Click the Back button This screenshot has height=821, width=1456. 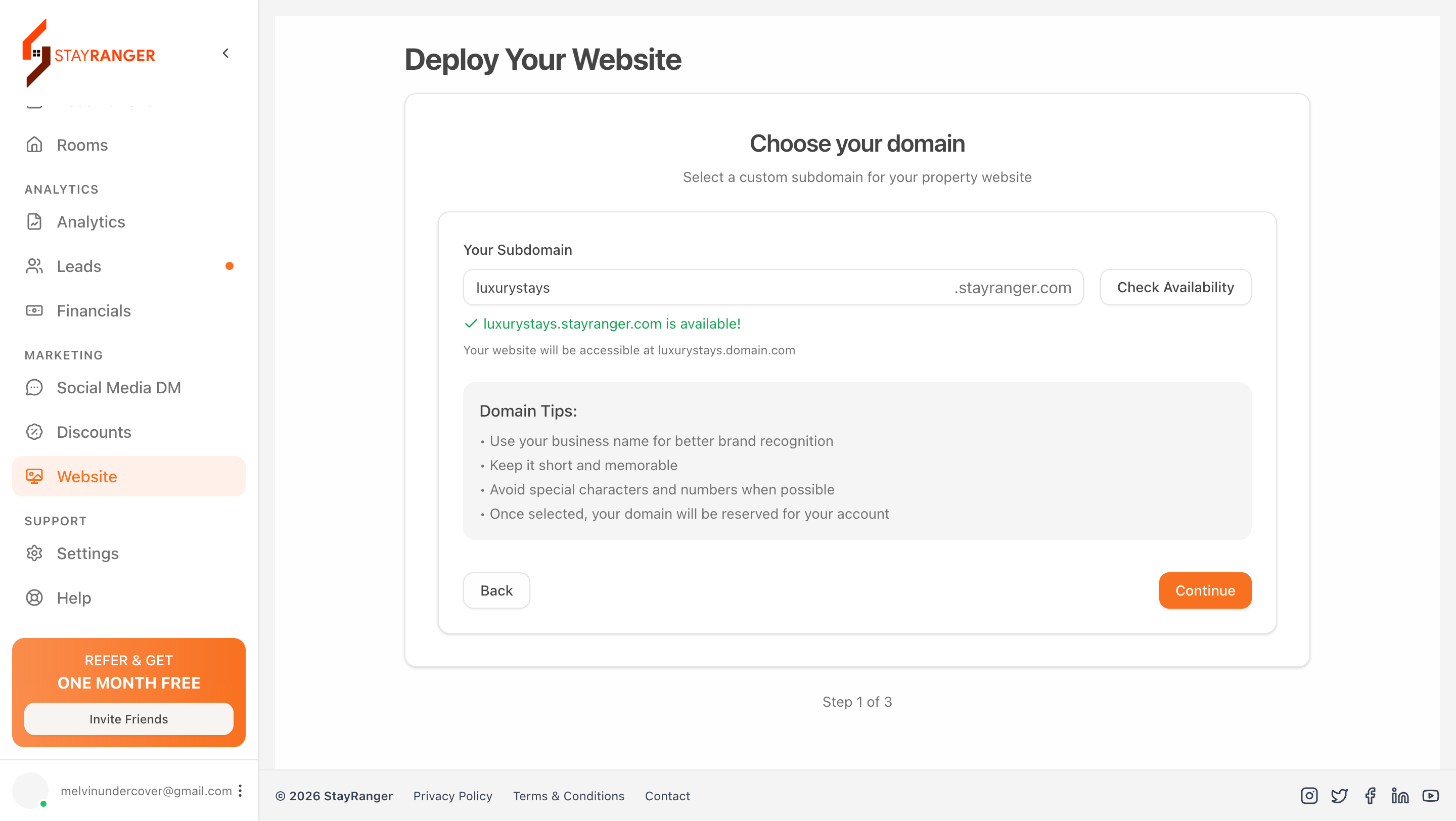coord(496,590)
